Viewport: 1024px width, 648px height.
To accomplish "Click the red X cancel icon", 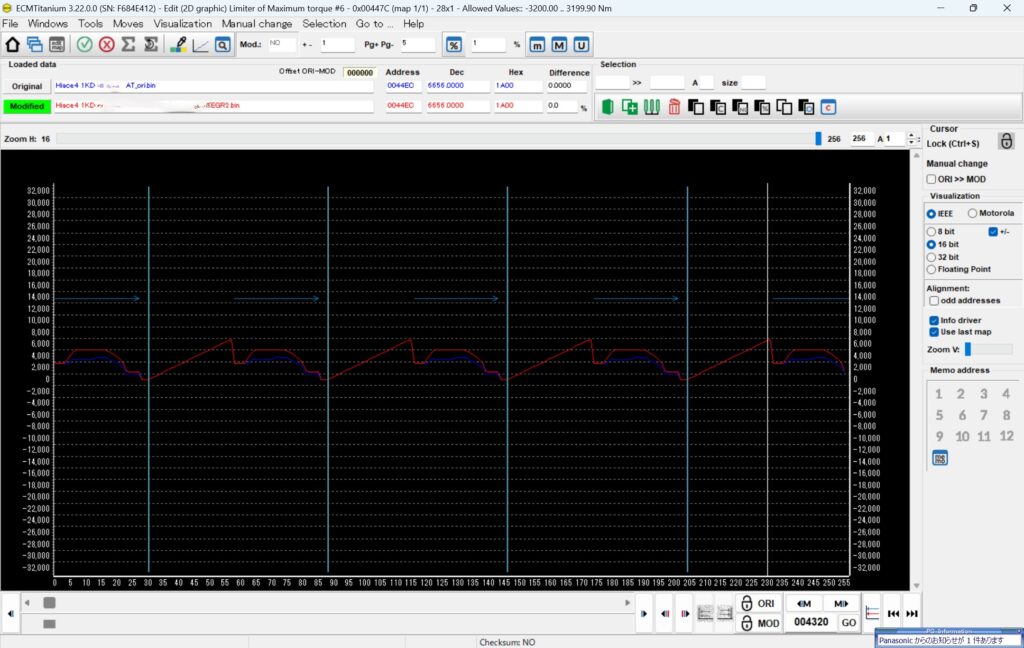I will click(106, 44).
